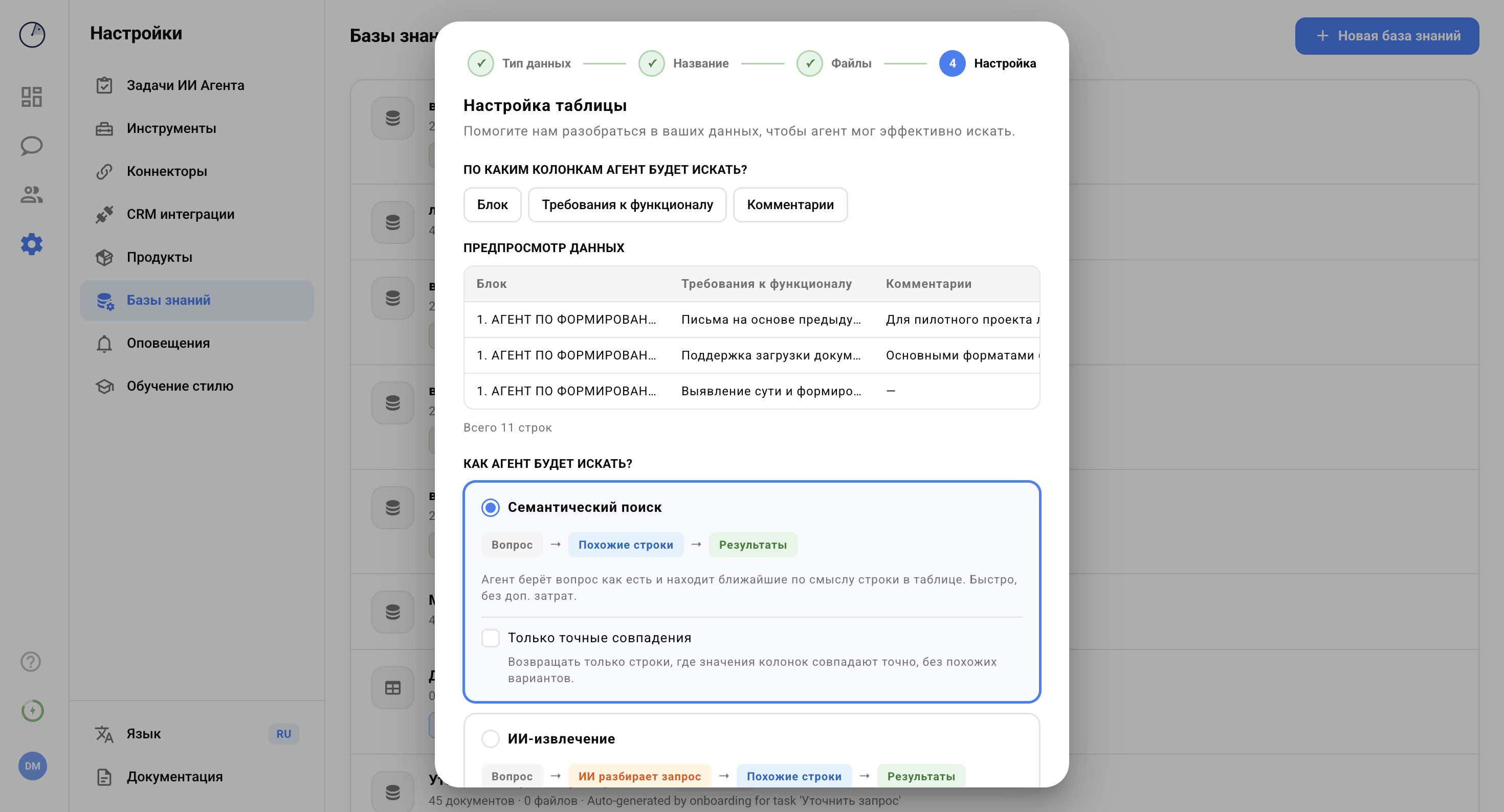Select the CRM интеграции plug icon

(104, 214)
